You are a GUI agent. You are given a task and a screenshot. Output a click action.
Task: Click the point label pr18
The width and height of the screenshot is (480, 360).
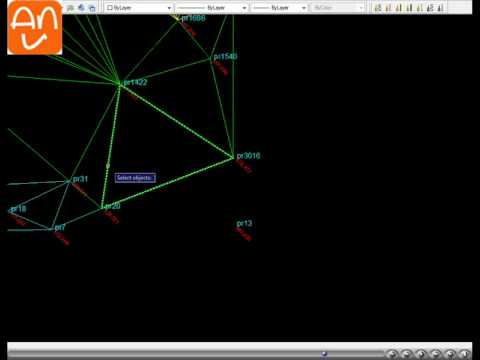tap(18, 209)
